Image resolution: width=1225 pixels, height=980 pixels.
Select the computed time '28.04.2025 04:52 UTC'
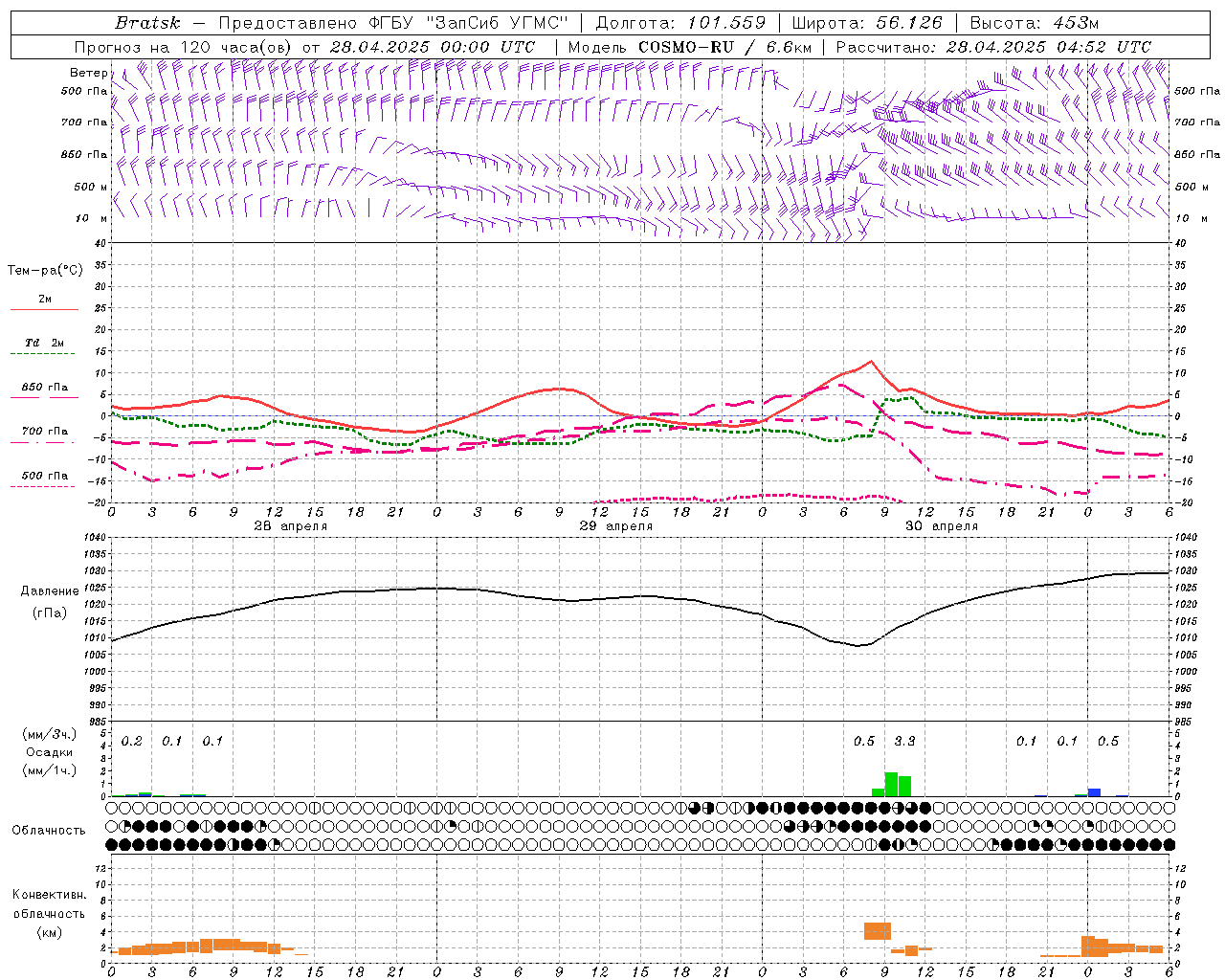pyautogui.click(x=1049, y=47)
